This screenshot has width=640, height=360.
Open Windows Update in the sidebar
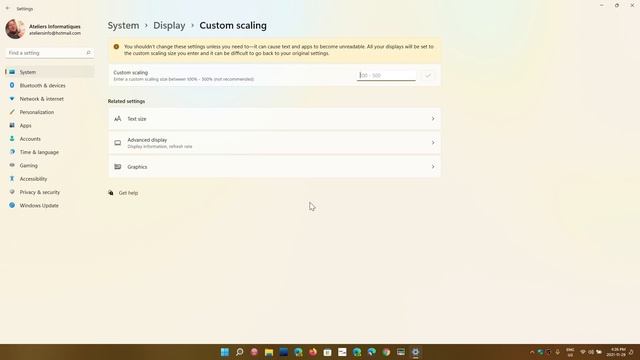50,205
